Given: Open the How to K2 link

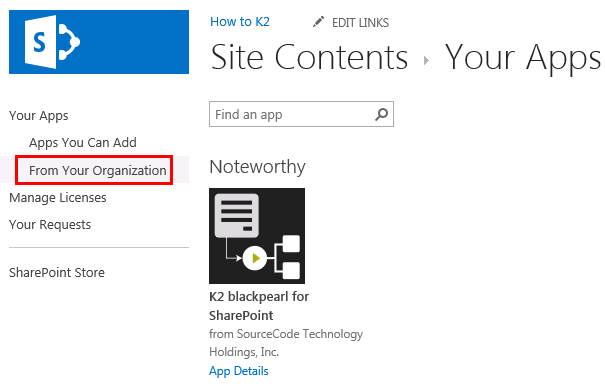Looking at the screenshot, I should coord(240,22).
